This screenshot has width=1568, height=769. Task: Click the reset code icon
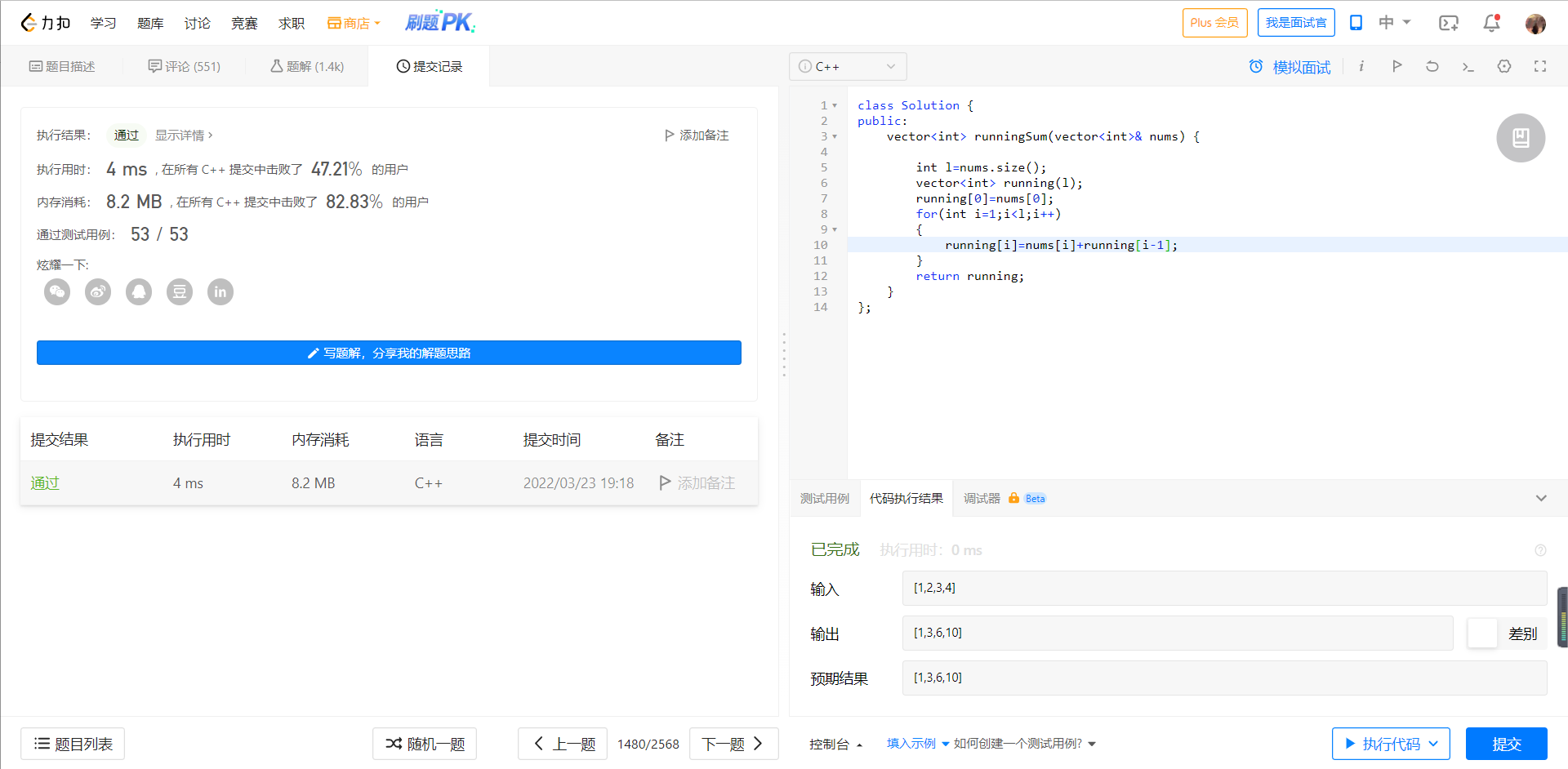(x=1432, y=66)
